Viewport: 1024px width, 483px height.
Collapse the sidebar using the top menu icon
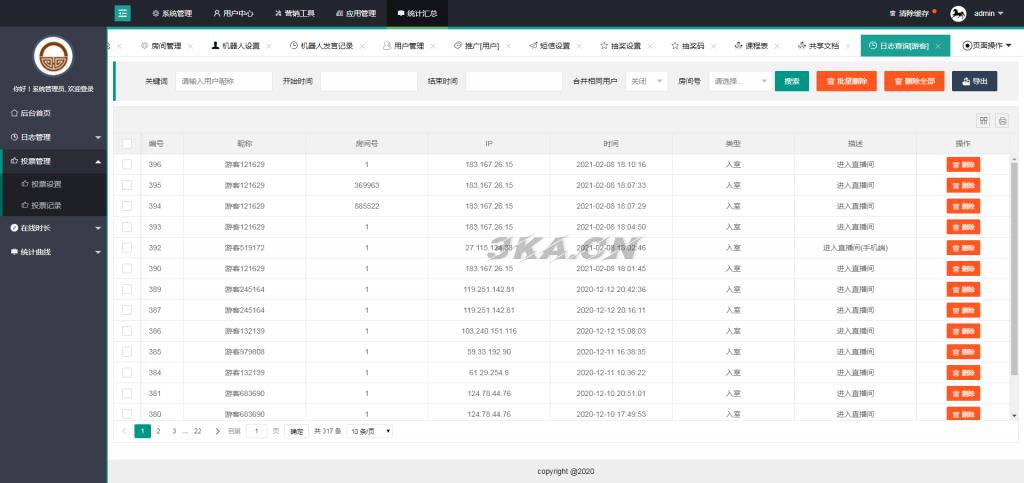tap(123, 13)
